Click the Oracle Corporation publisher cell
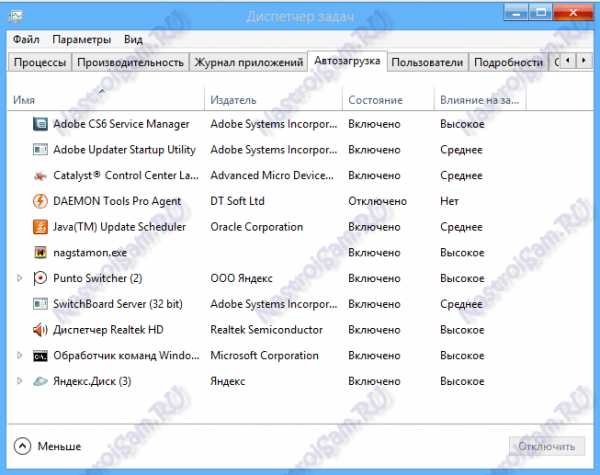The width and height of the screenshot is (600, 475). tap(256, 227)
